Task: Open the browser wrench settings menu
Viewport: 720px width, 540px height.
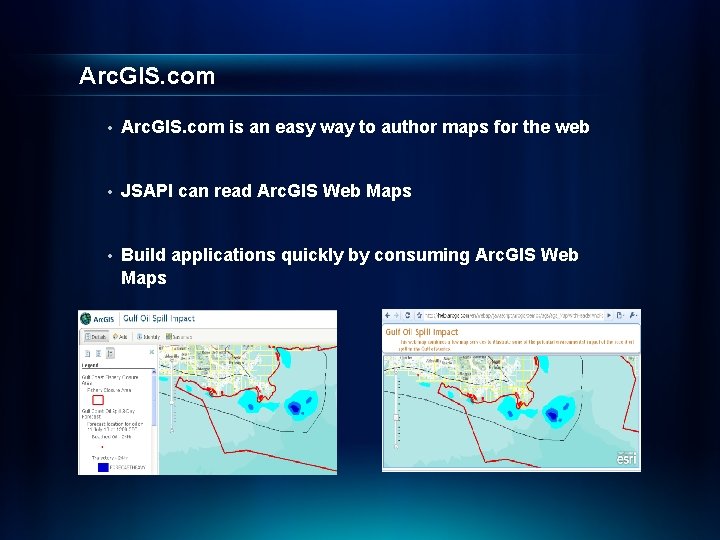Action: click(x=633, y=315)
